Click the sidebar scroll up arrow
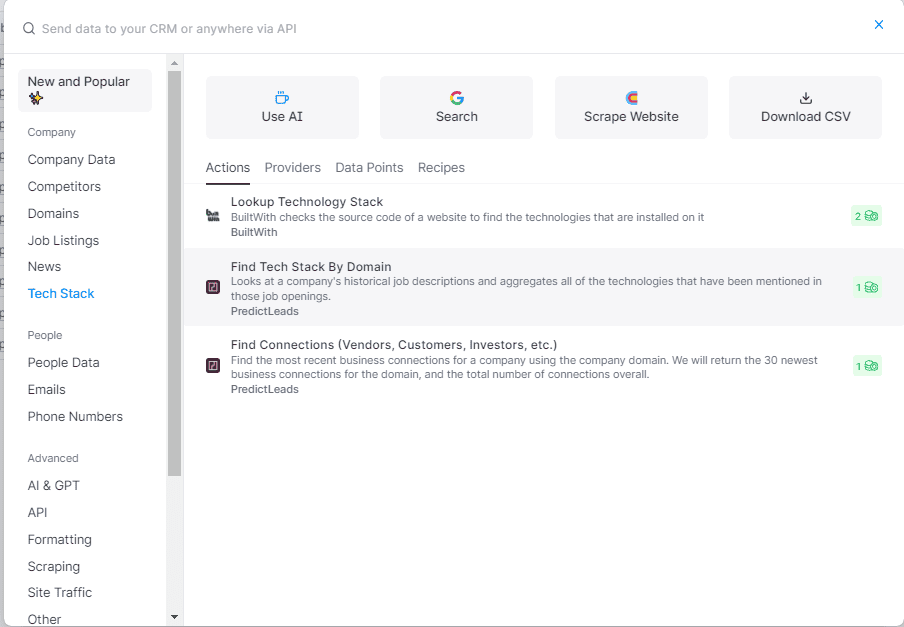This screenshot has height=627, width=904. point(174,63)
